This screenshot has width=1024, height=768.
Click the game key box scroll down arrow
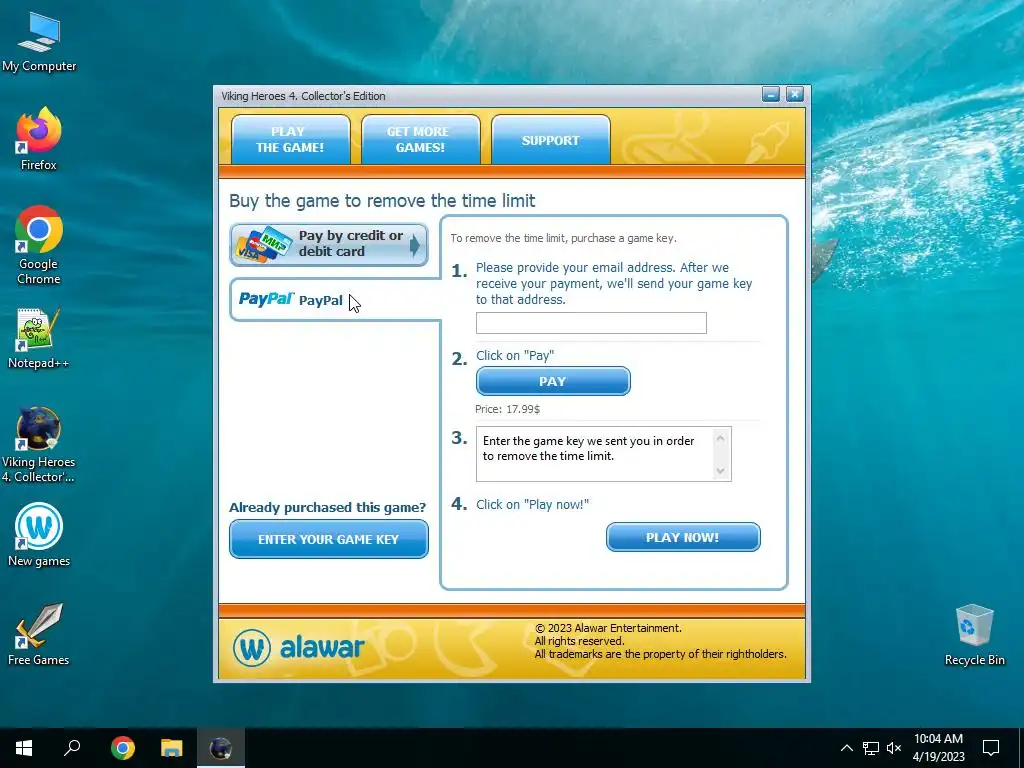click(720, 471)
